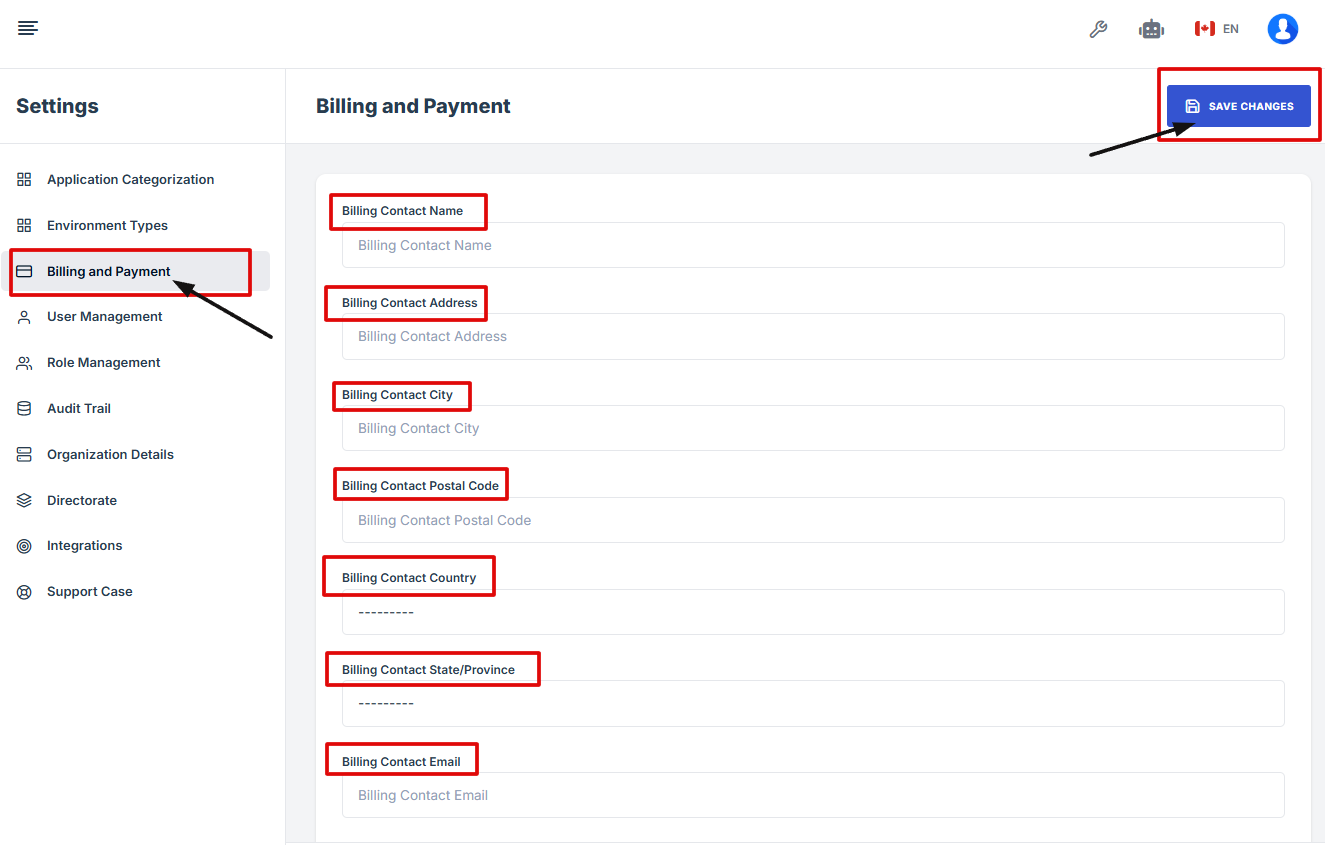Select Organization Details in sidebar
The width and height of the screenshot is (1325, 845).
pyautogui.click(x=110, y=455)
